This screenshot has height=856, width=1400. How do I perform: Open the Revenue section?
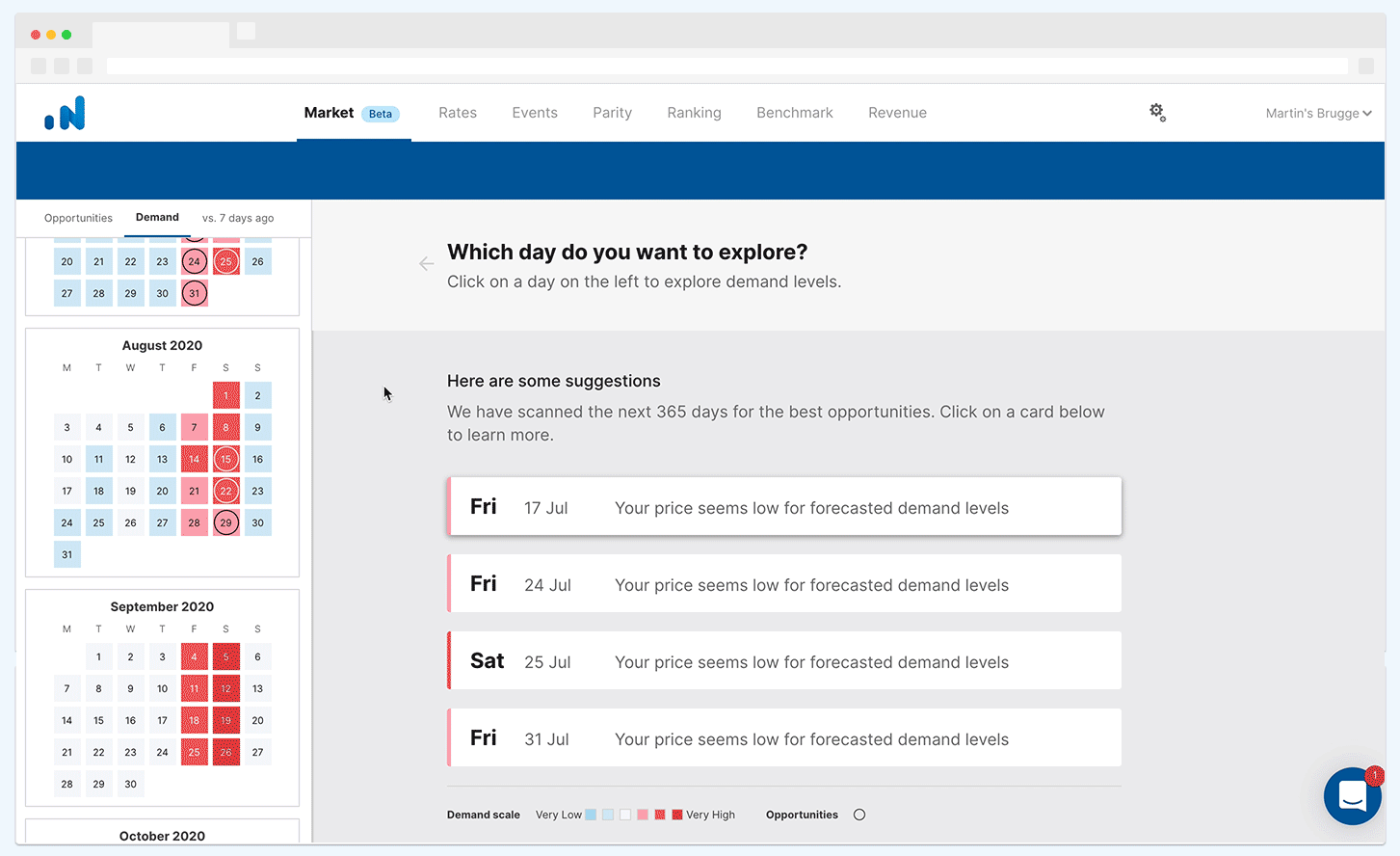click(x=897, y=113)
